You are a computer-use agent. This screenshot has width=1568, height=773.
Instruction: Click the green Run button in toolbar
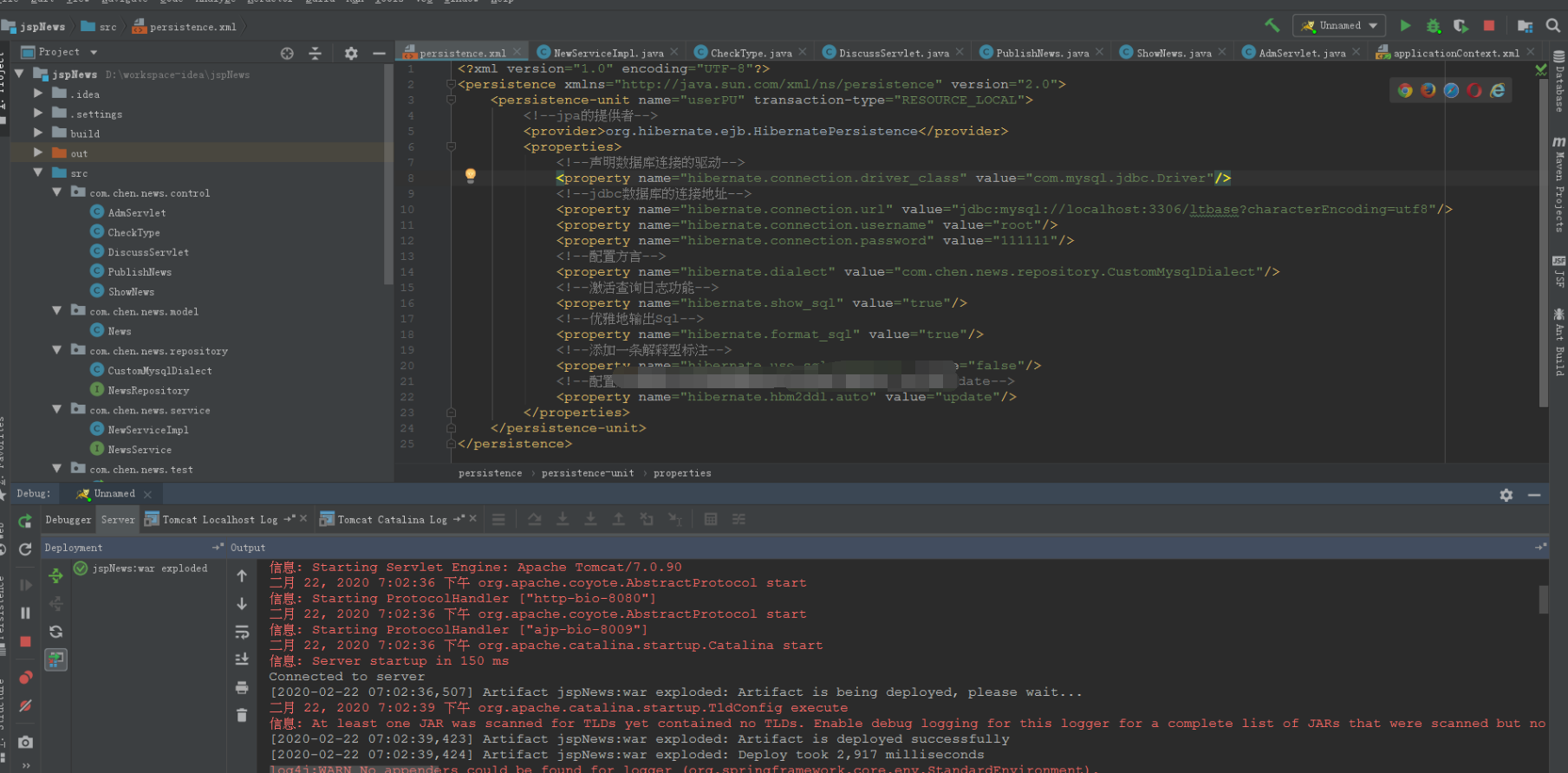point(1405,26)
